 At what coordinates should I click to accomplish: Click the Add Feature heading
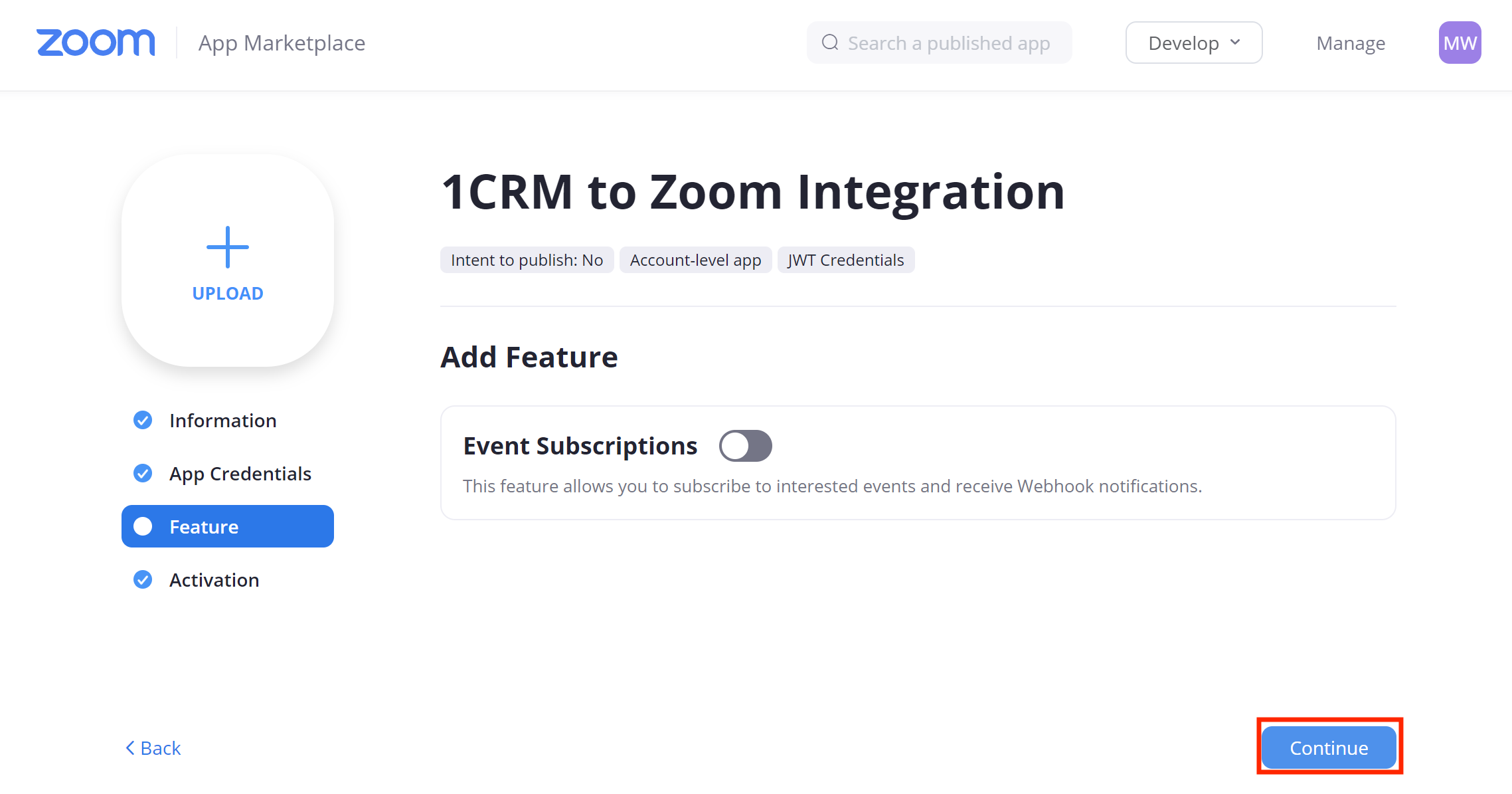point(529,357)
